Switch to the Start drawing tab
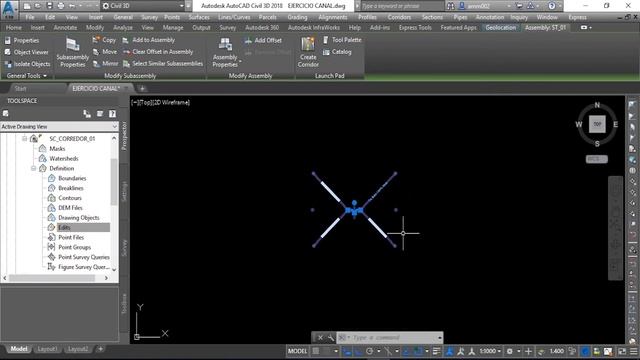This screenshot has width=640, height=360. [x=20, y=88]
